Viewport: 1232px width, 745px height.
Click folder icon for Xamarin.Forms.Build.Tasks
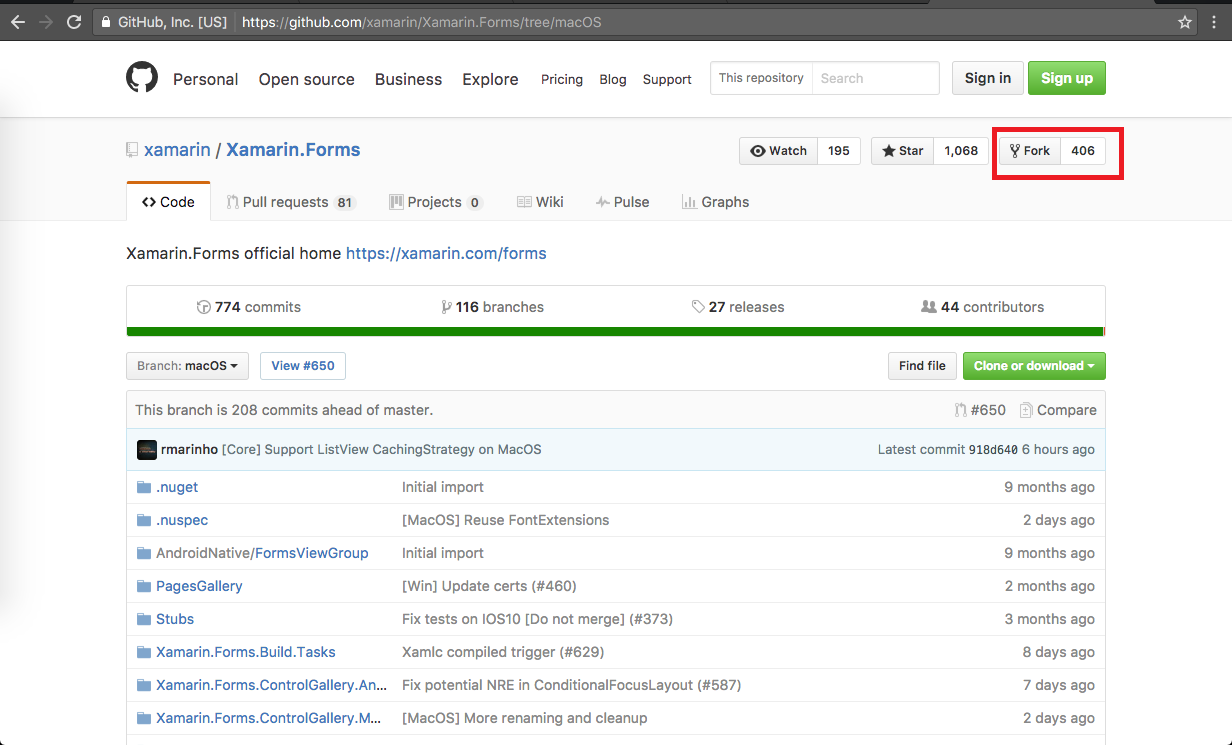click(143, 652)
